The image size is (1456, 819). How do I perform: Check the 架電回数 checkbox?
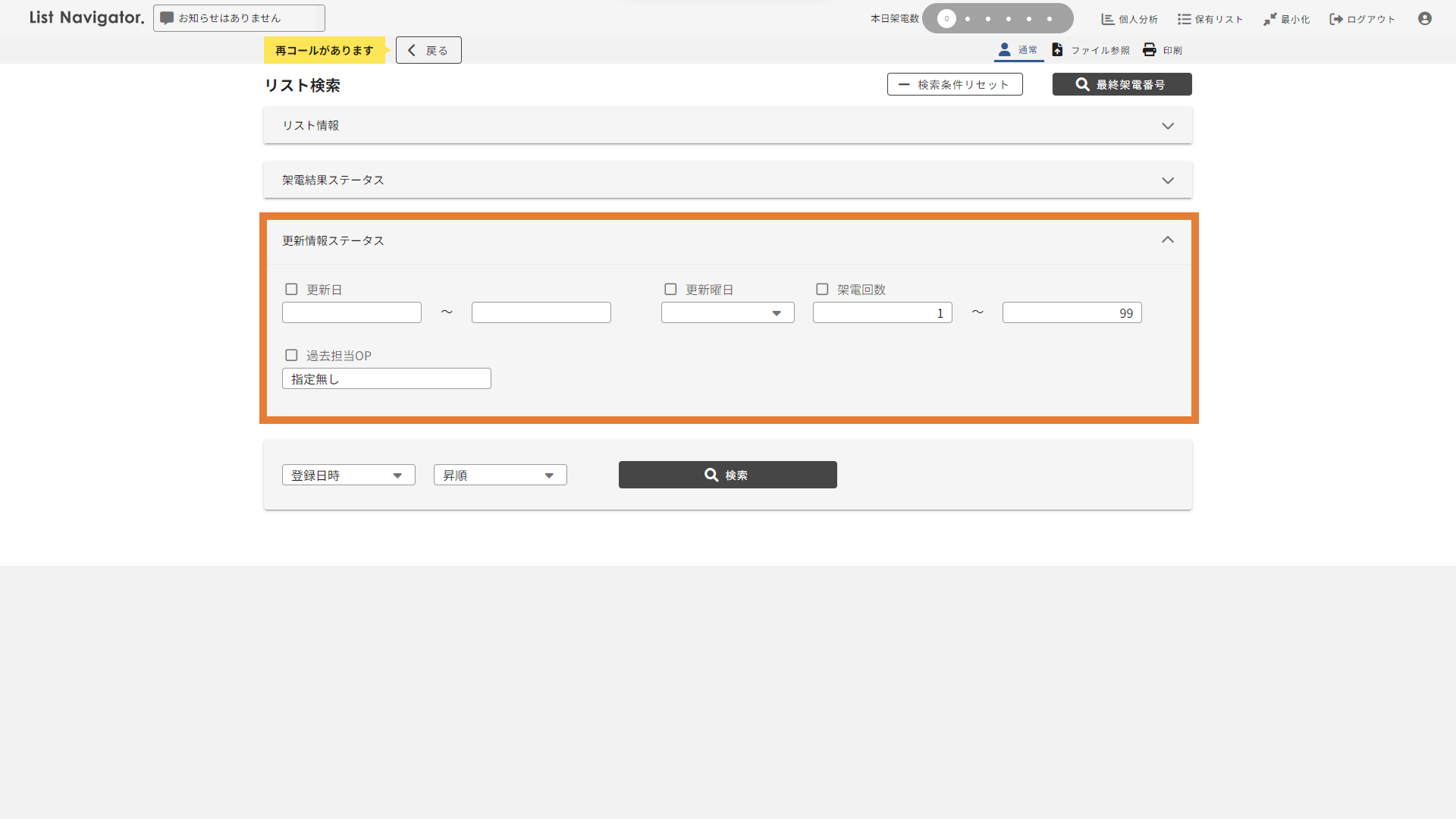click(822, 289)
